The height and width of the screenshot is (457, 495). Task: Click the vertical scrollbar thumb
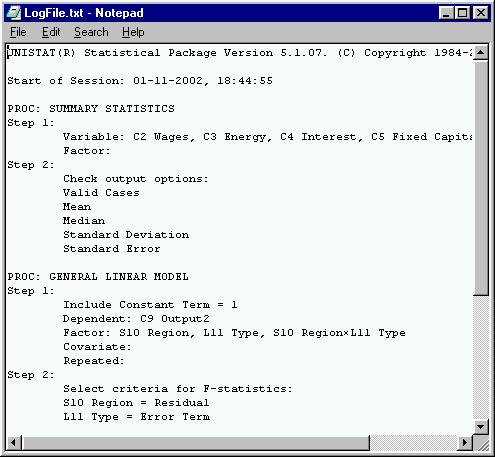(480, 178)
